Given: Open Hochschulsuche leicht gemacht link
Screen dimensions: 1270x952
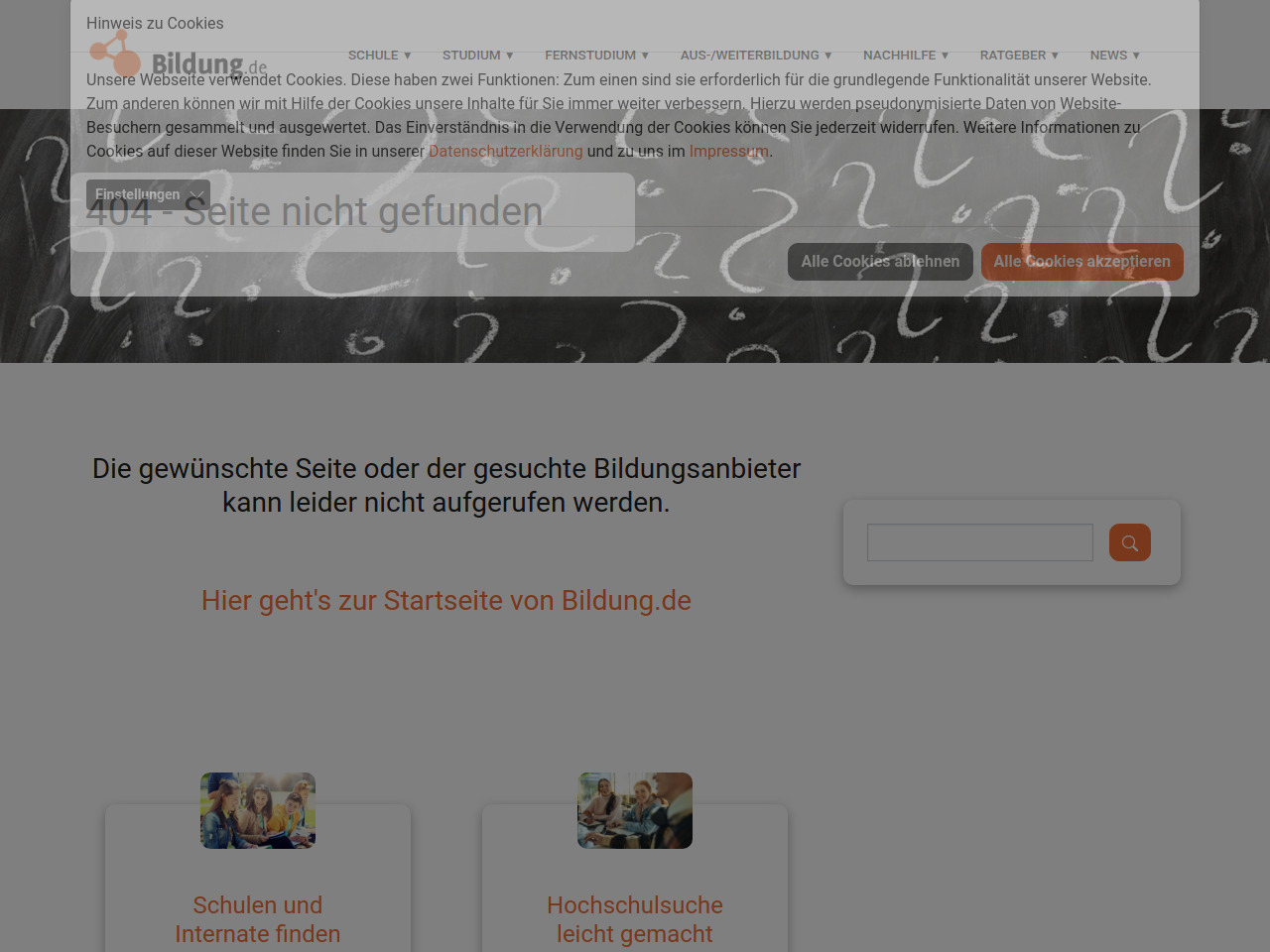Looking at the screenshot, I should point(635,919).
